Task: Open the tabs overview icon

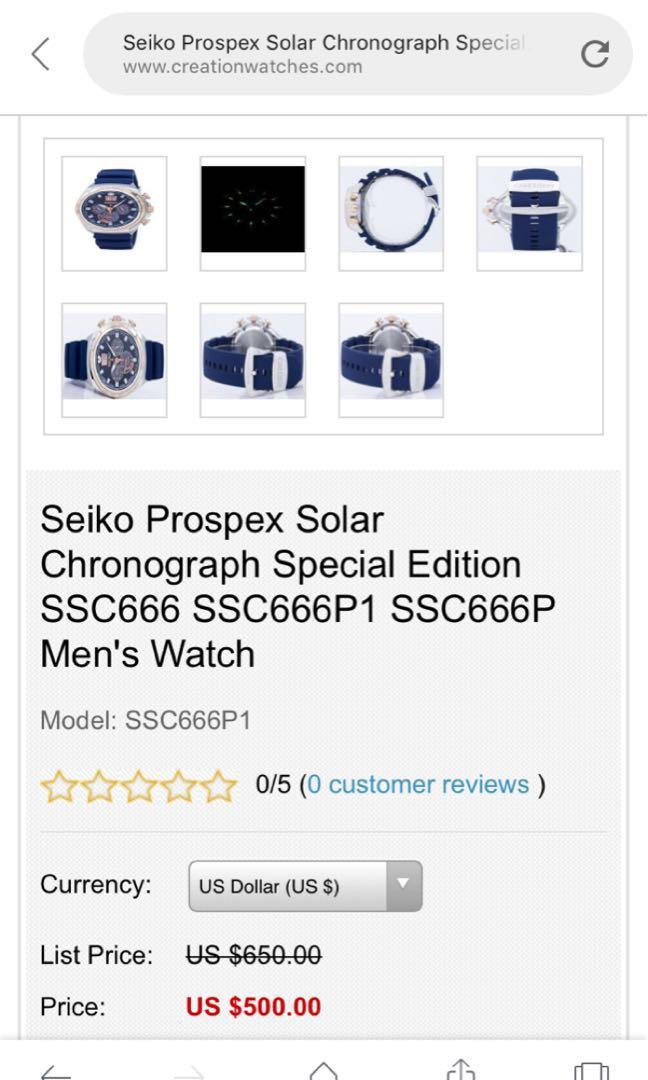Action: 591,1071
